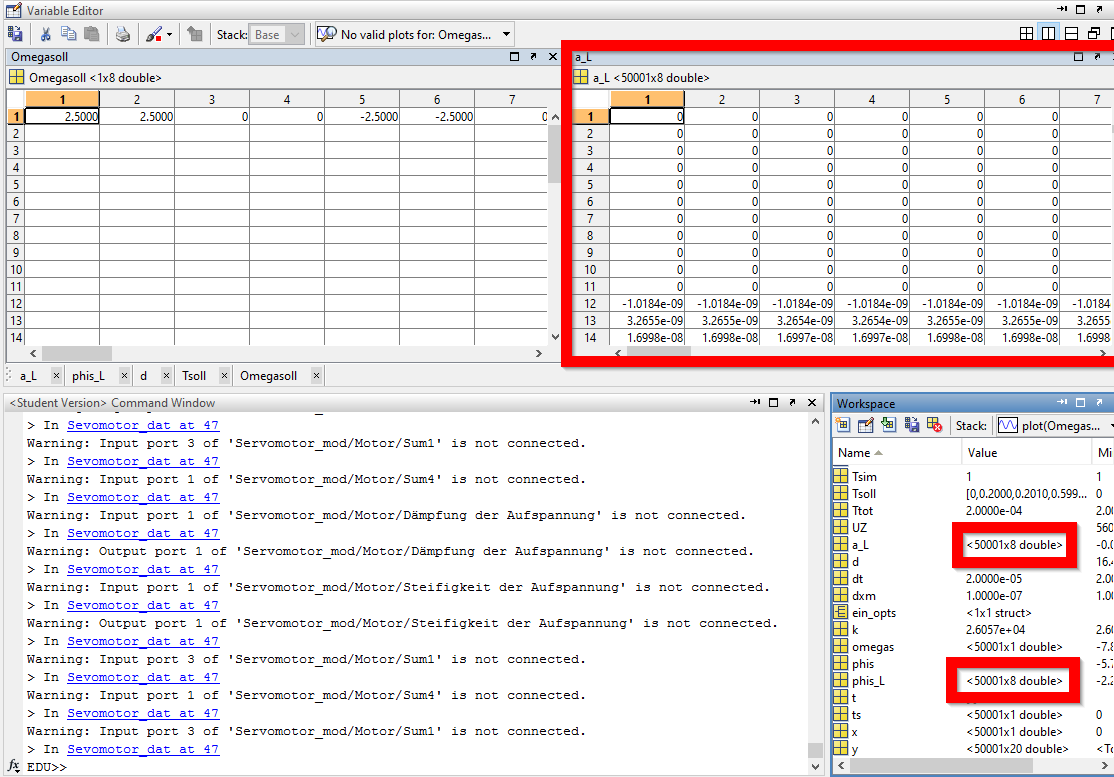This screenshot has width=1114, height=777.
Task: Switch to the phis_L variable tab
Action: coord(87,376)
